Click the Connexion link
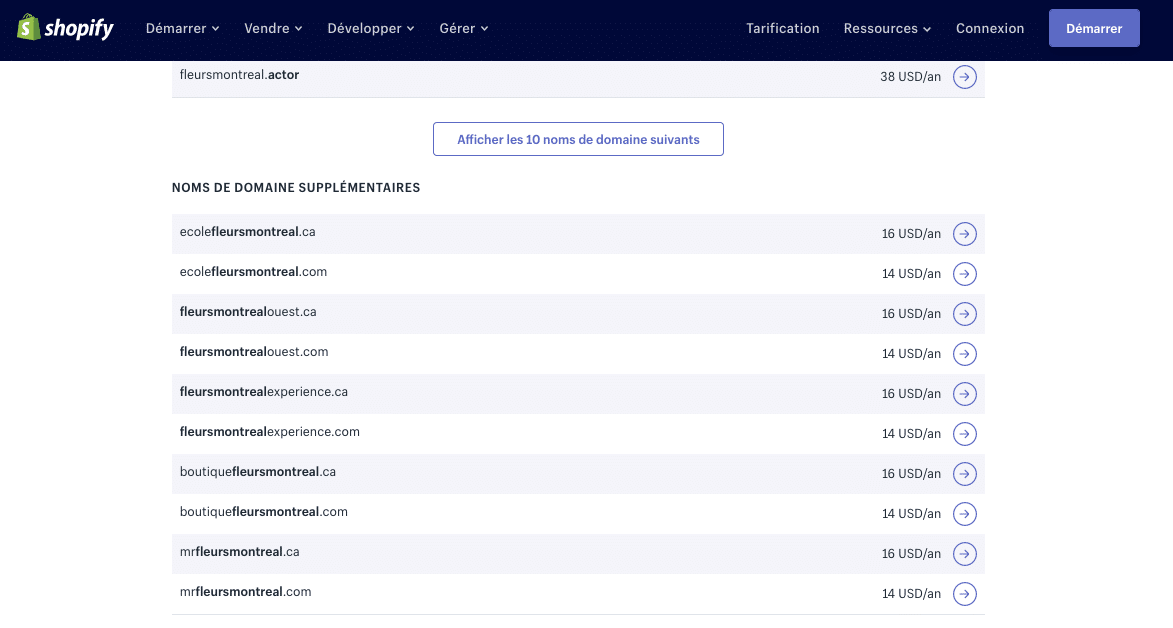 (989, 29)
